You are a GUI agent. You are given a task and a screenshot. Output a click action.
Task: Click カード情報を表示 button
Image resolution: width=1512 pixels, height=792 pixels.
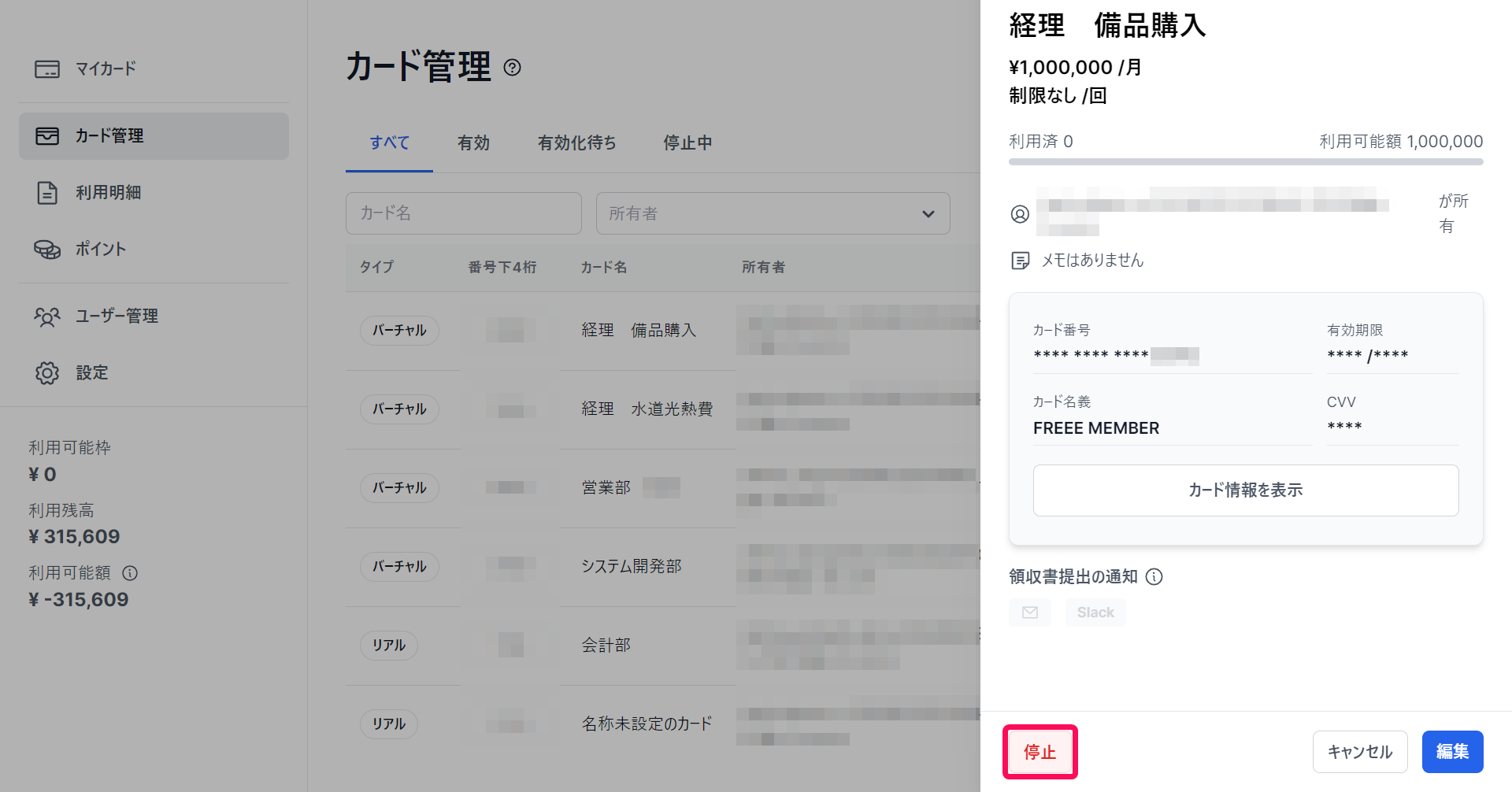click(x=1246, y=490)
